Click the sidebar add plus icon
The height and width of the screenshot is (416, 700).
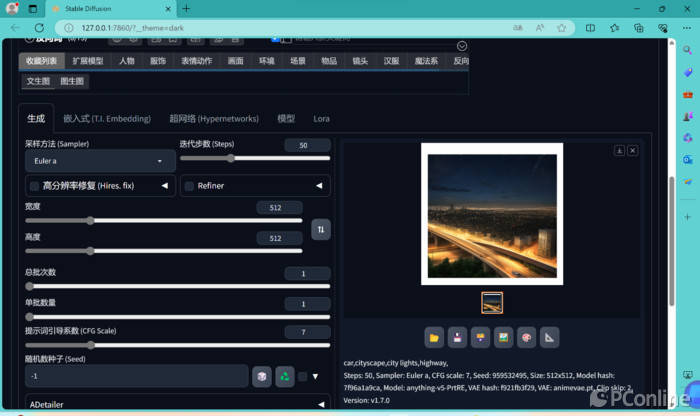[688, 217]
